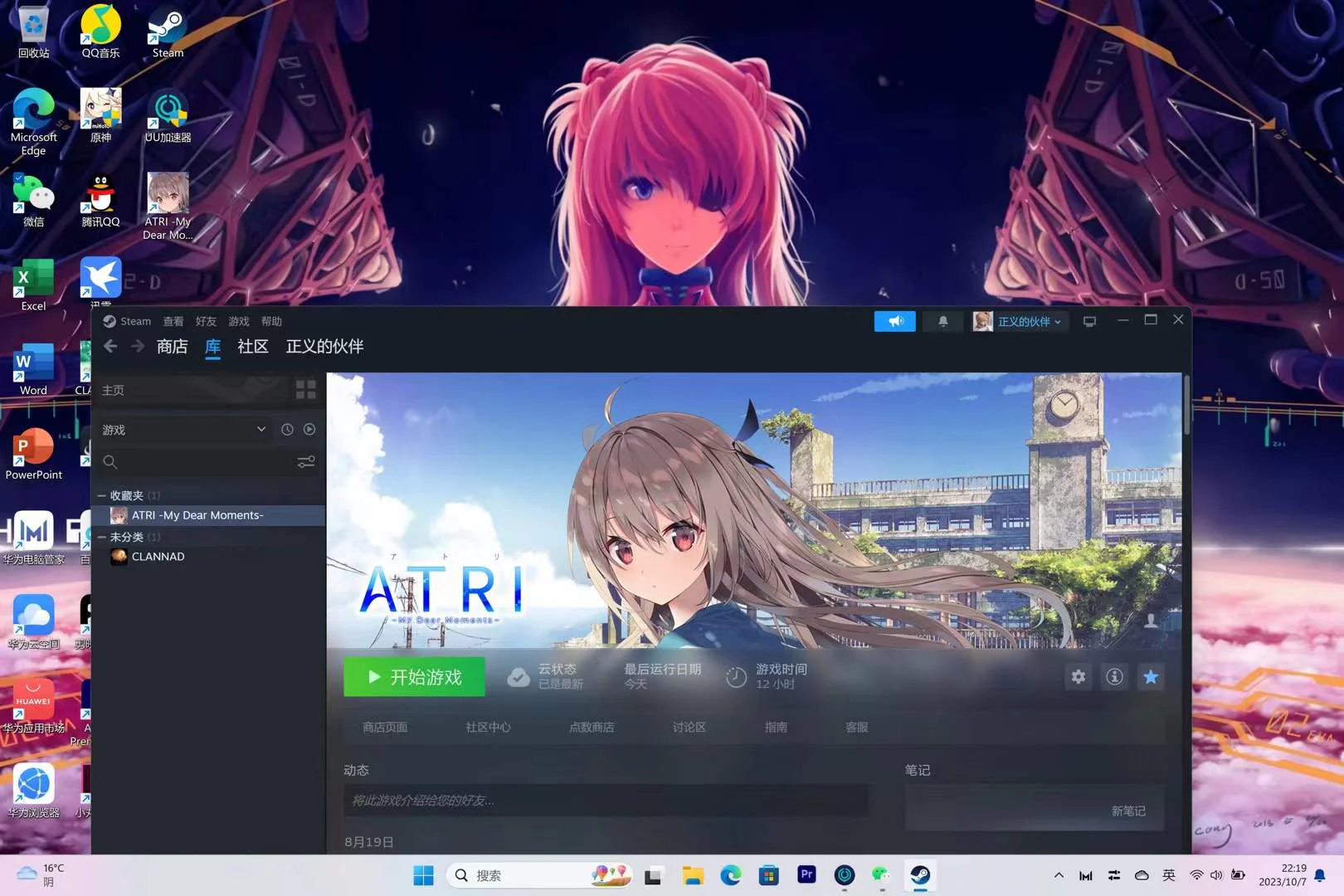Image resolution: width=1344 pixels, height=896 pixels.
Task: Open Steam desktop shortcut
Action: pos(168,33)
